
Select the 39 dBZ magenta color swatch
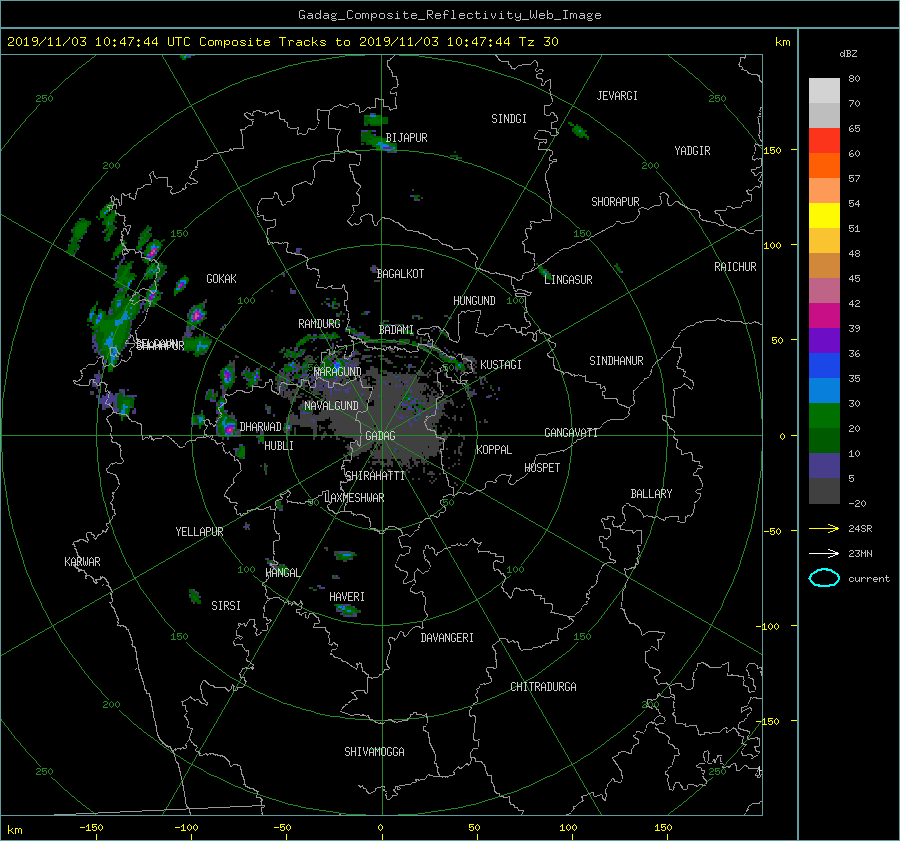tap(824, 315)
